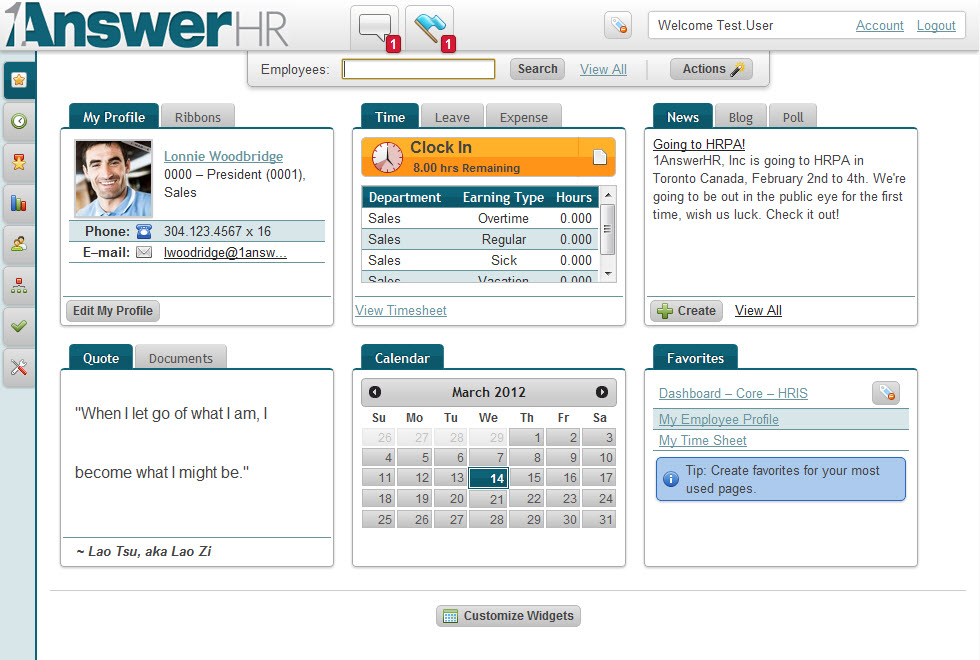Click the timesheet table scrollbar thumb

(608, 229)
